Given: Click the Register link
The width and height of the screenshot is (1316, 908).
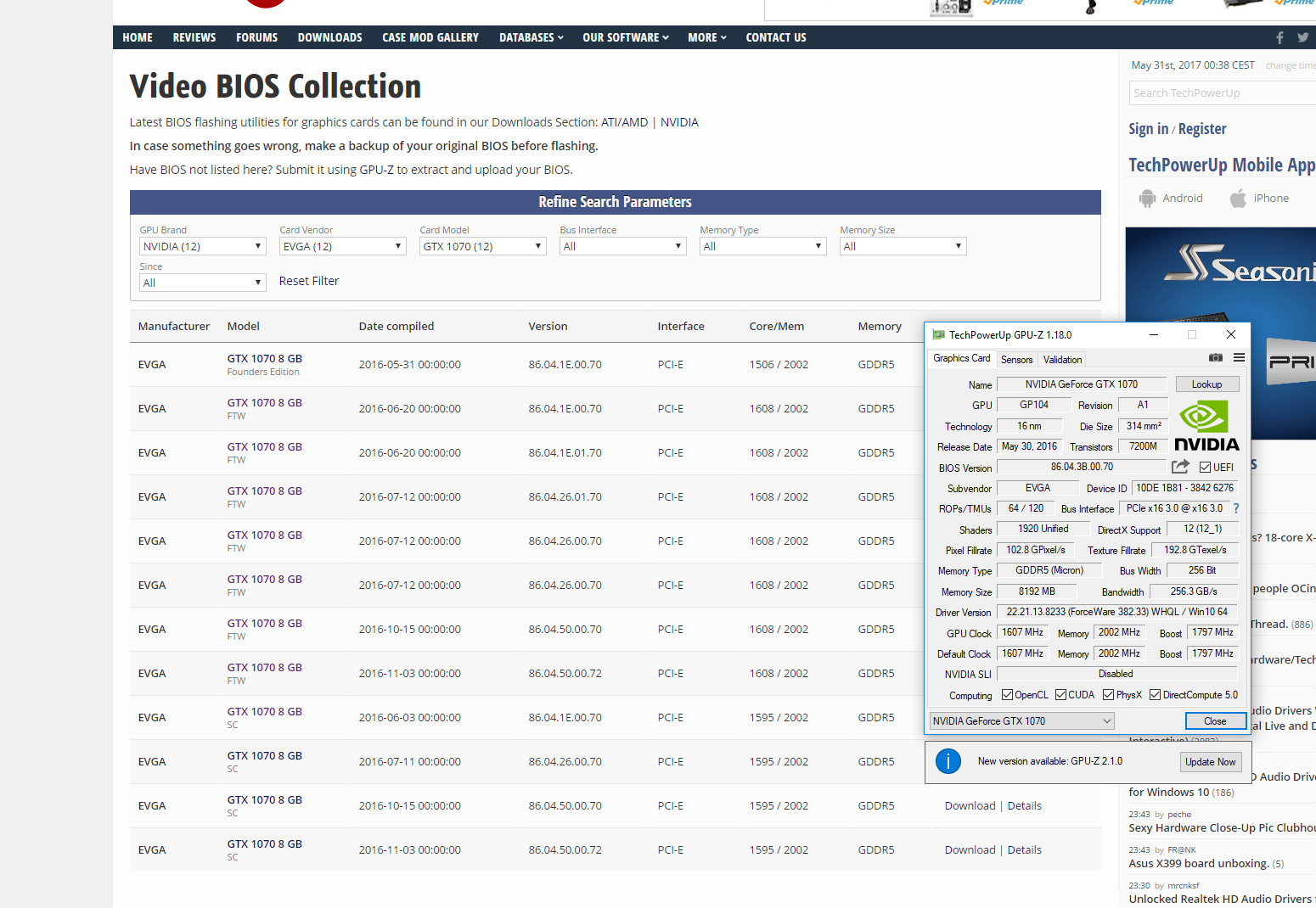Looking at the screenshot, I should (1202, 129).
